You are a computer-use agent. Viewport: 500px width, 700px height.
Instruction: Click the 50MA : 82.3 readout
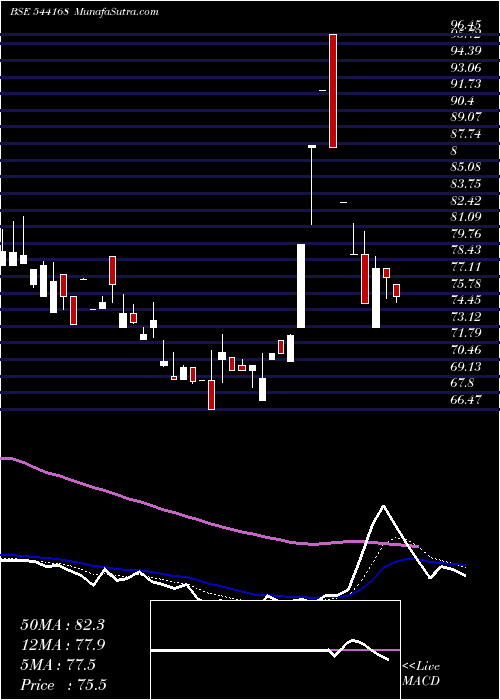pyautogui.click(x=63, y=625)
